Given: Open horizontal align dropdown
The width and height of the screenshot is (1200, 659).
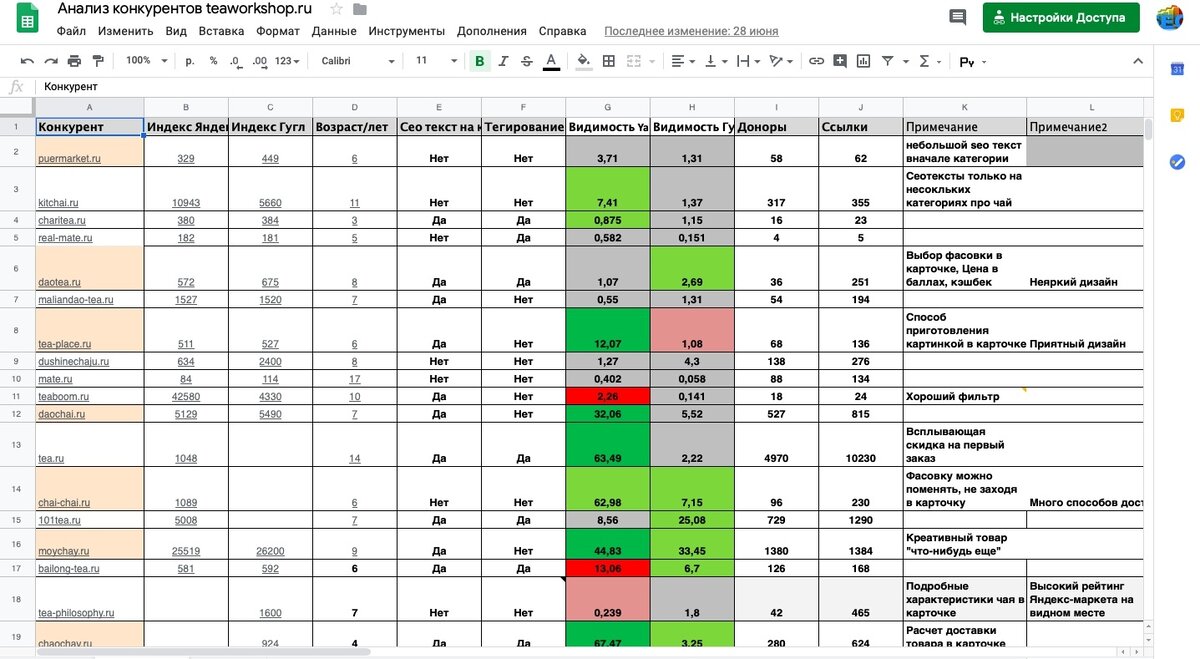Looking at the screenshot, I should [684, 61].
